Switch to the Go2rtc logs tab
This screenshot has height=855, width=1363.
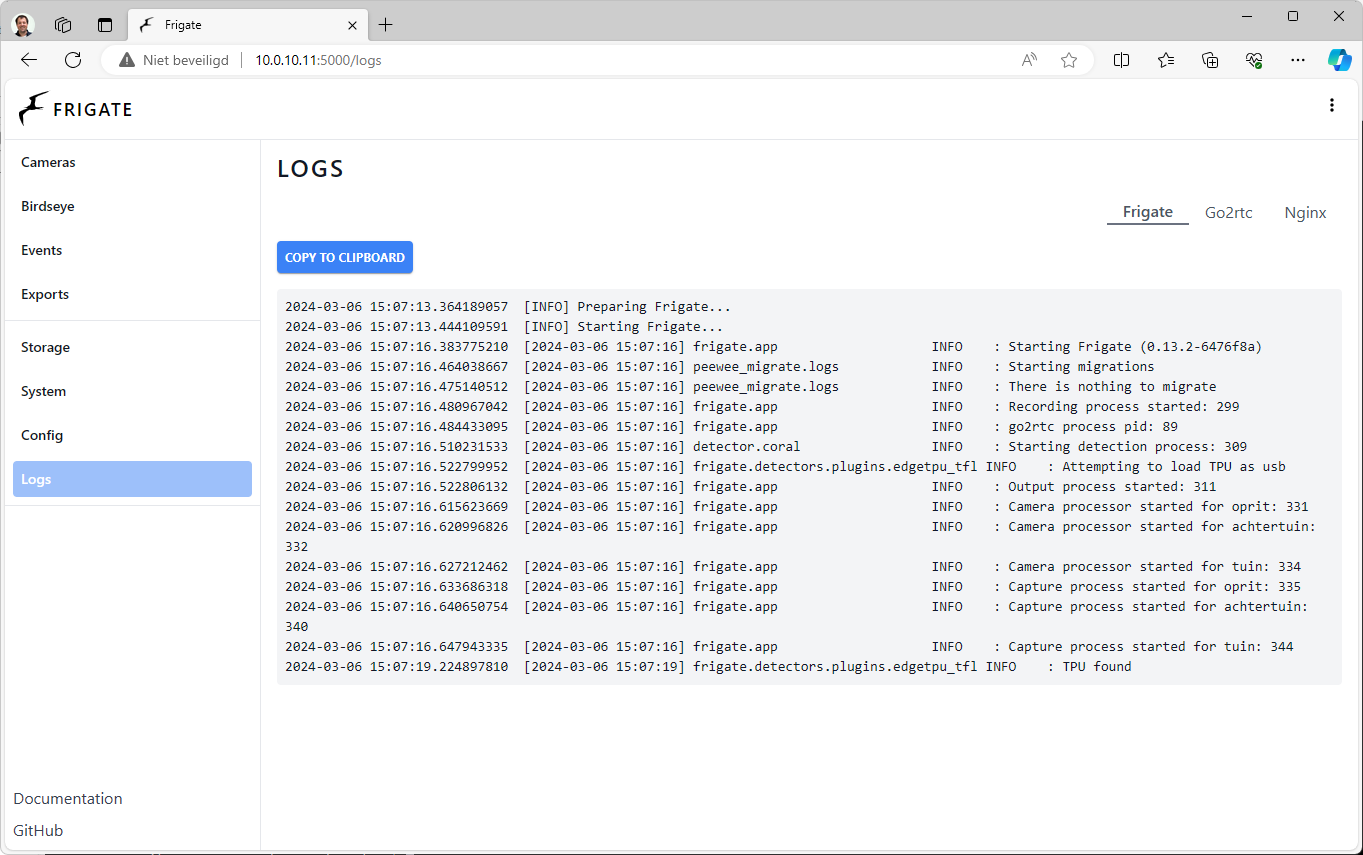[x=1228, y=212]
